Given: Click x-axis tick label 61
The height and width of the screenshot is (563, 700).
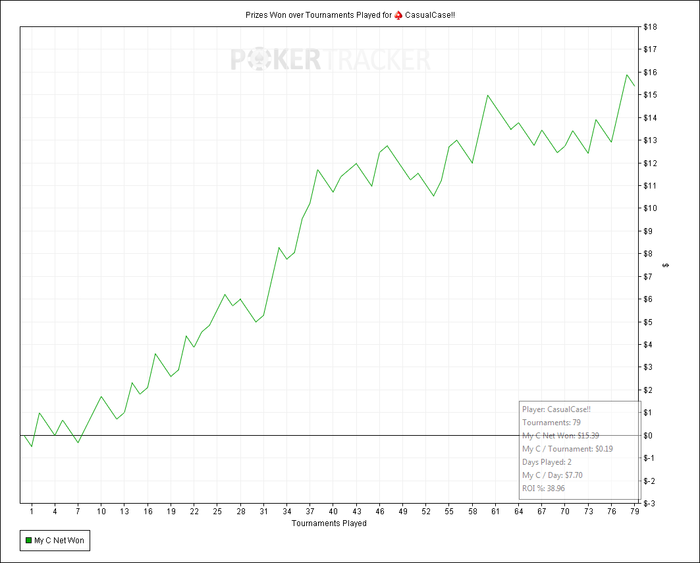Looking at the screenshot, I should (x=496, y=512).
